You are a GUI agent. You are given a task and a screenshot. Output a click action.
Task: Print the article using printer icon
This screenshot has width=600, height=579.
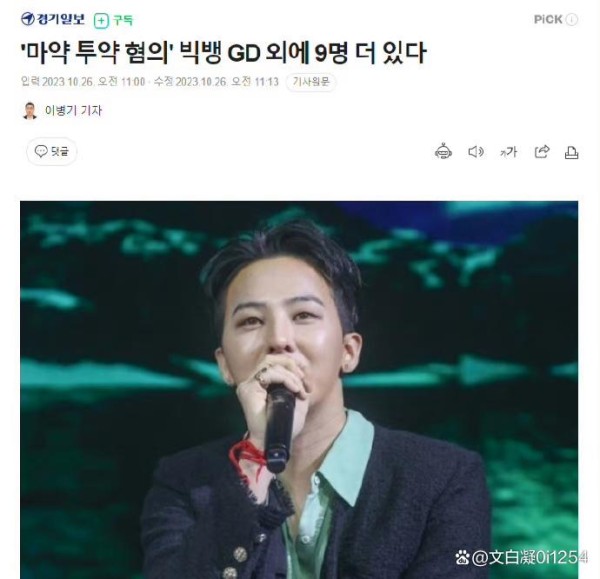pos(572,152)
